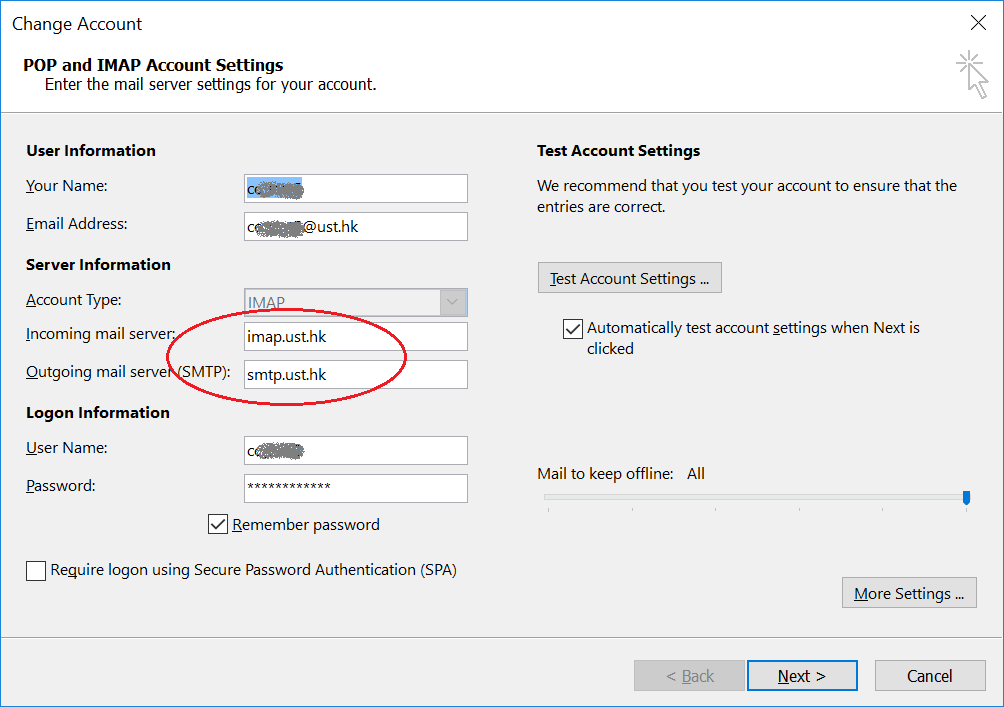The height and width of the screenshot is (707, 1004).
Task: Click the wizard cursor icon in header
Action: coord(971,75)
